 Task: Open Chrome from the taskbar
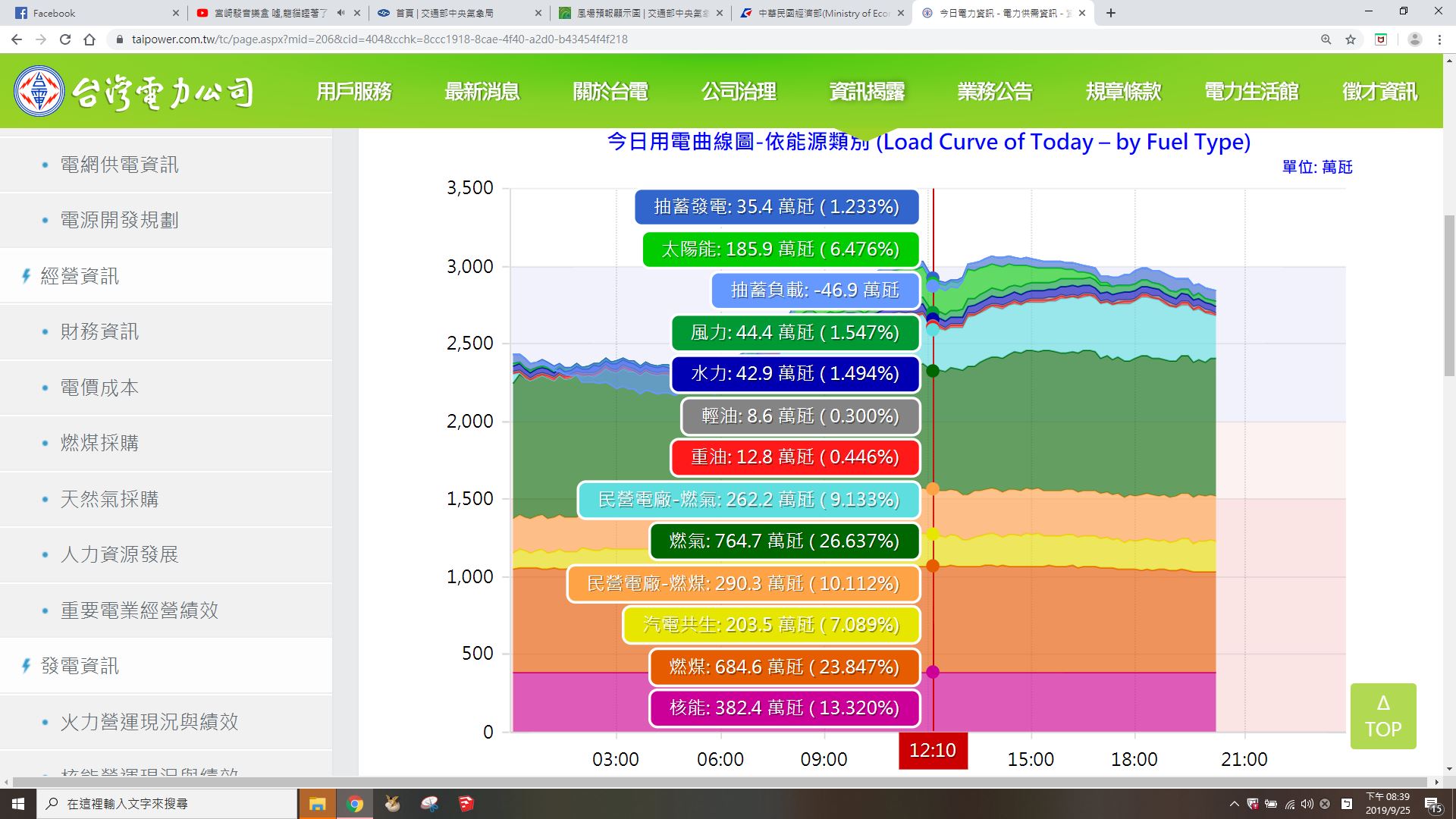click(x=354, y=804)
